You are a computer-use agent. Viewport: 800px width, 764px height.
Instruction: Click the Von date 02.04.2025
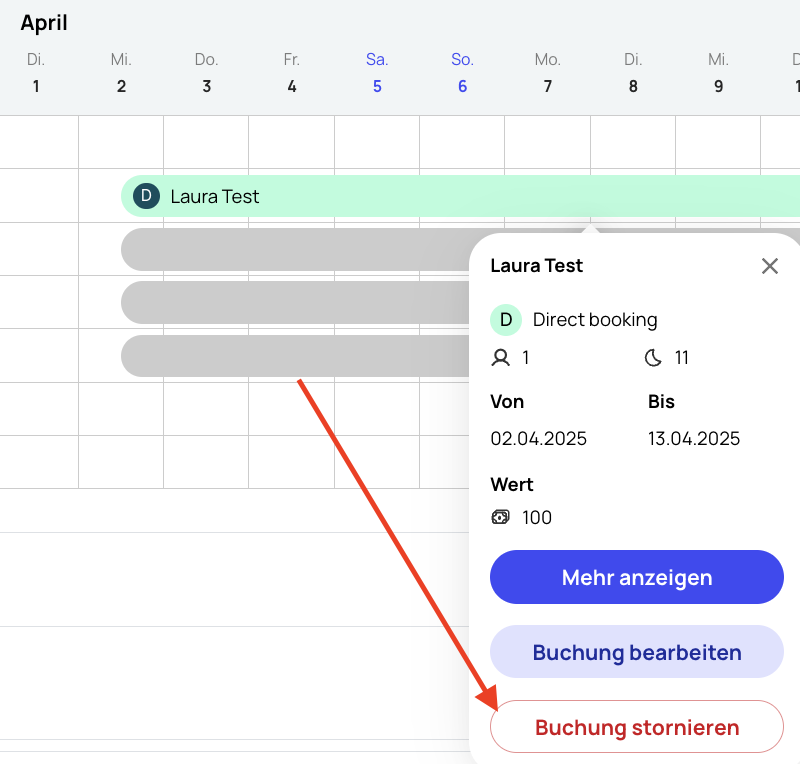tap(538, 438)
